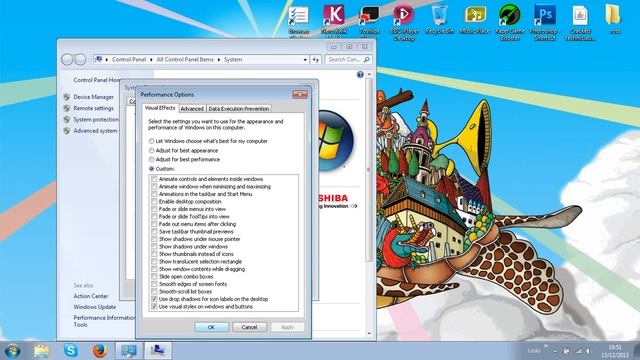Image resolution: width=640 pixels, height=360 pixels.
Task: Switch to Control Panel taskbar window
Action: (x=129, y=351)
